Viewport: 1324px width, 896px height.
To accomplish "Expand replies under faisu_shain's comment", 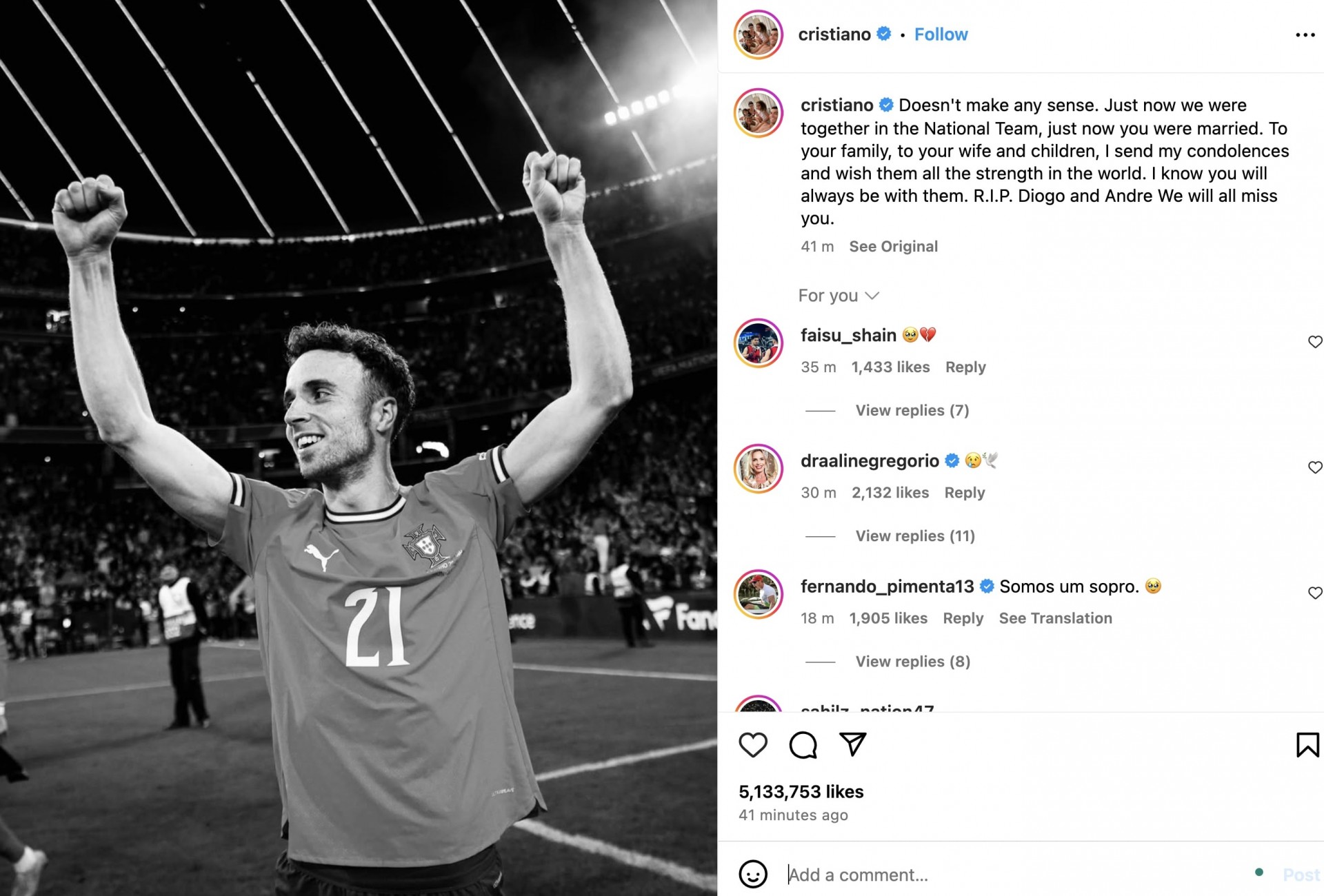I will [x=911, y=410].
